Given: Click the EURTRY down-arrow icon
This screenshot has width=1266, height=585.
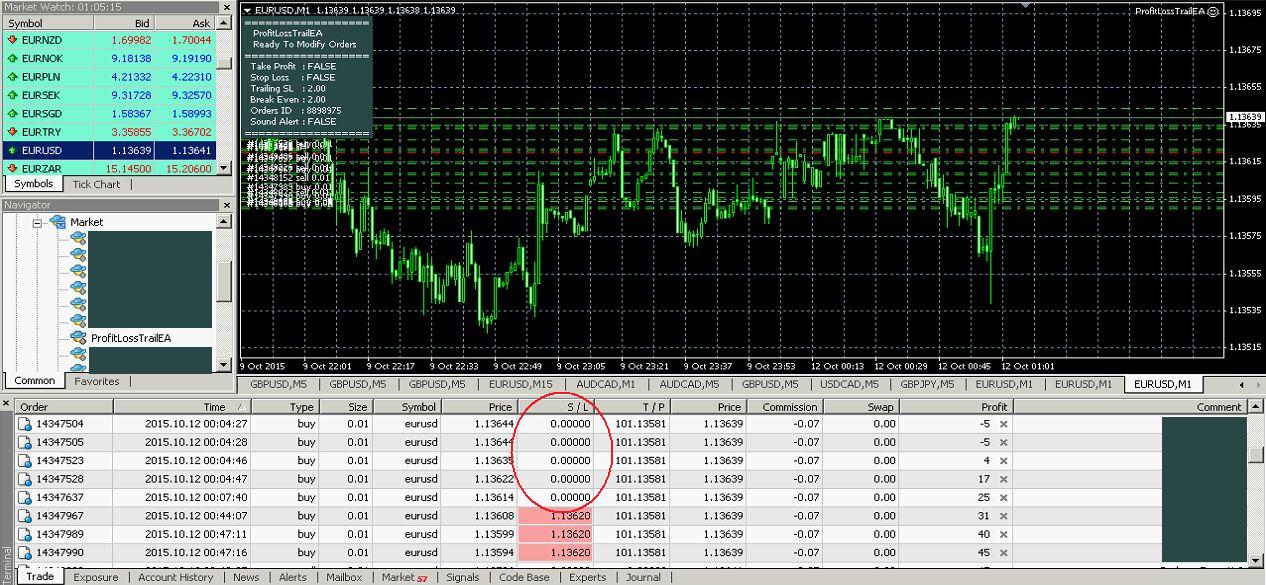Looking at the screenshot, I should click(12, 132).
